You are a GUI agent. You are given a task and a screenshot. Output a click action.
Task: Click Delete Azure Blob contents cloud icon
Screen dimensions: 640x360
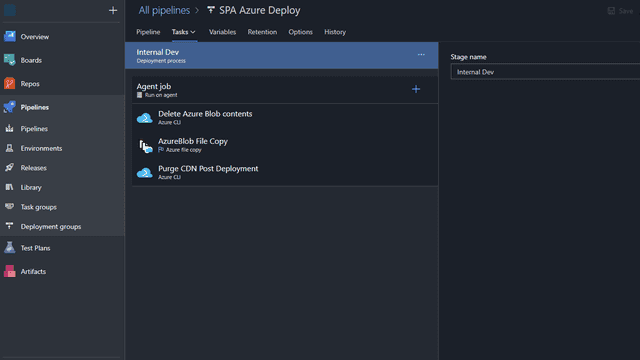pyautogui.click(x=144, y=118)
